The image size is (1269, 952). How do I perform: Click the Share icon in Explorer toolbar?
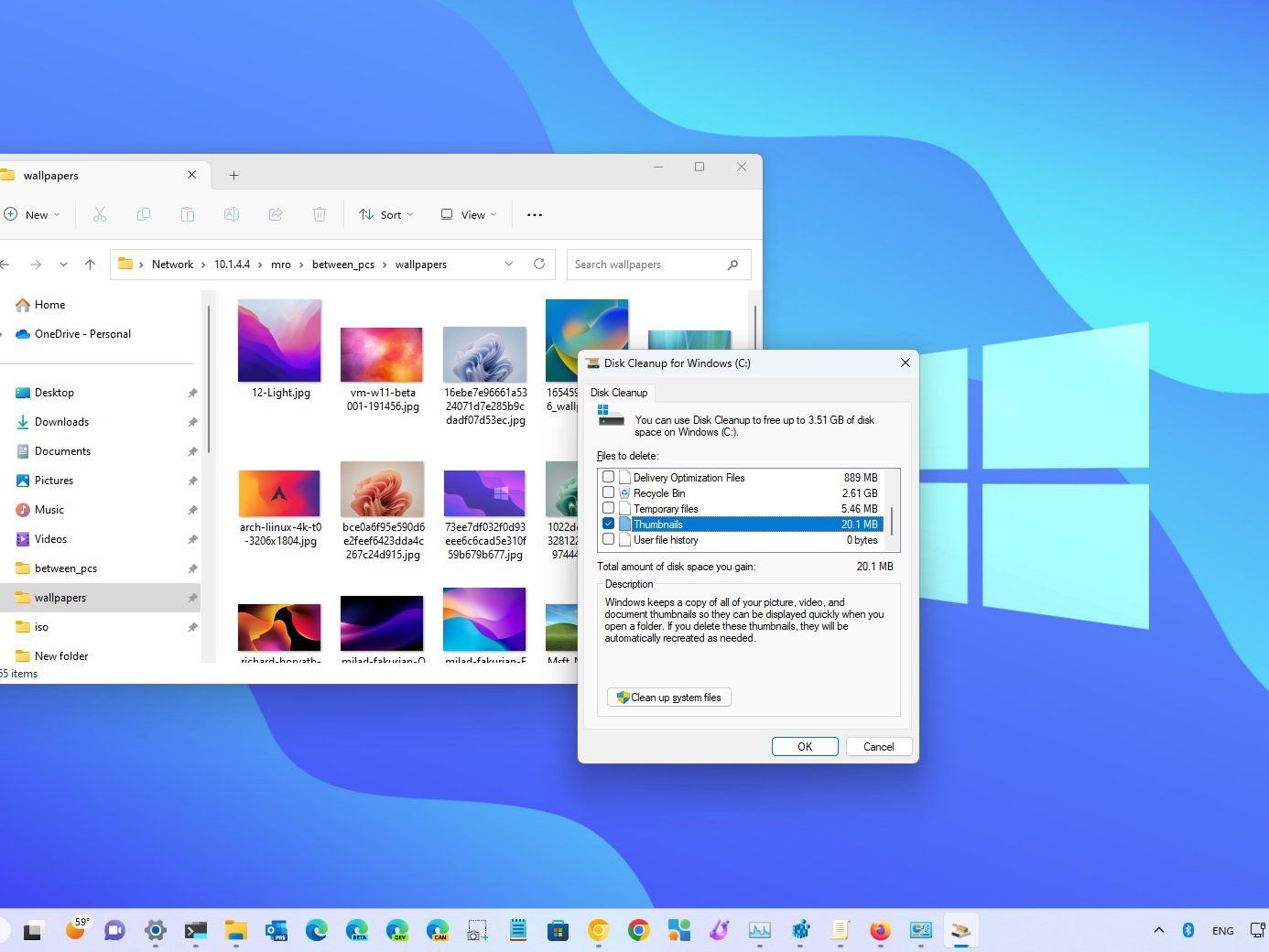[x=276, y=214]
